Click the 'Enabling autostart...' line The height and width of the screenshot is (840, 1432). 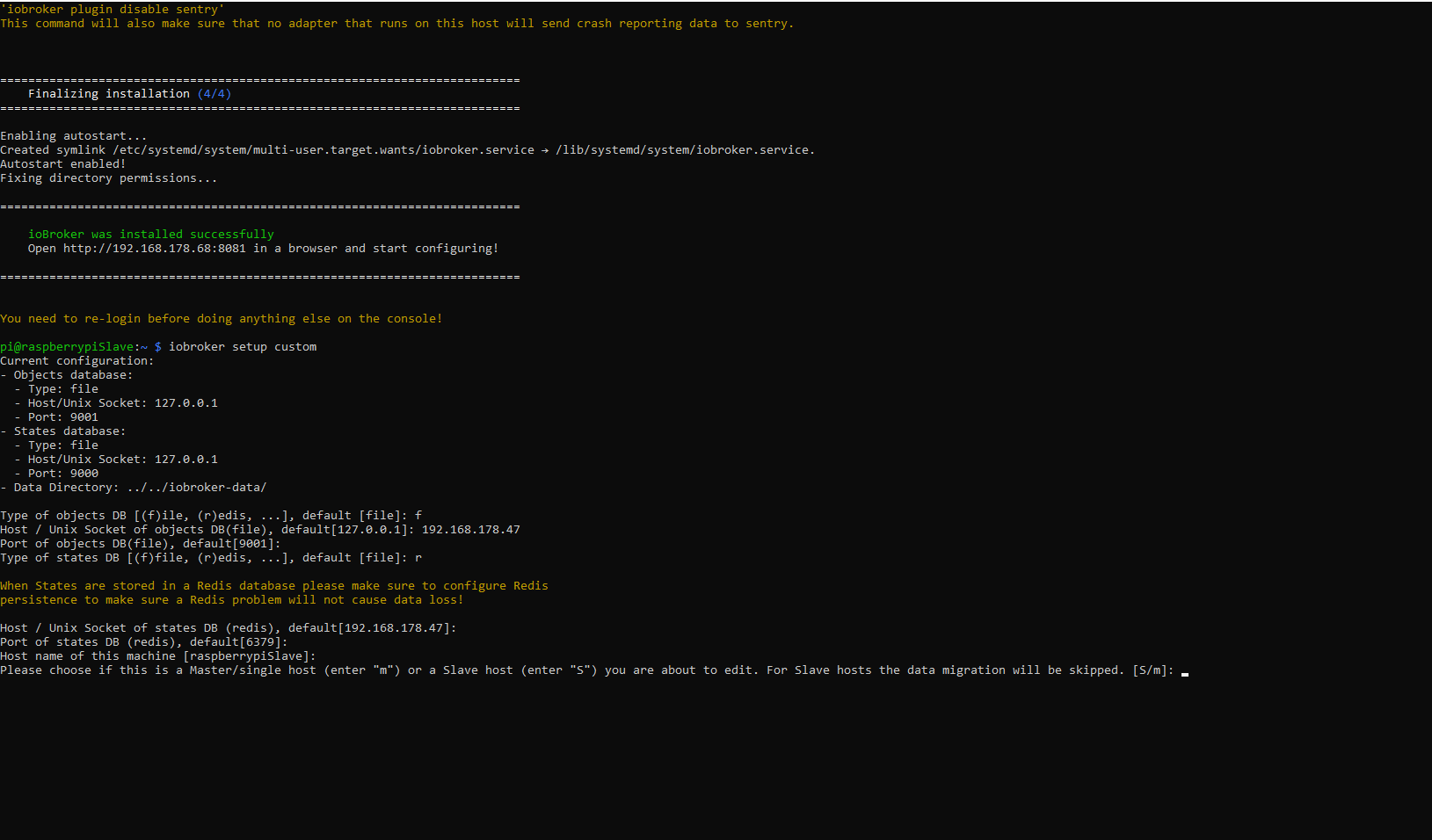[74, 136]
